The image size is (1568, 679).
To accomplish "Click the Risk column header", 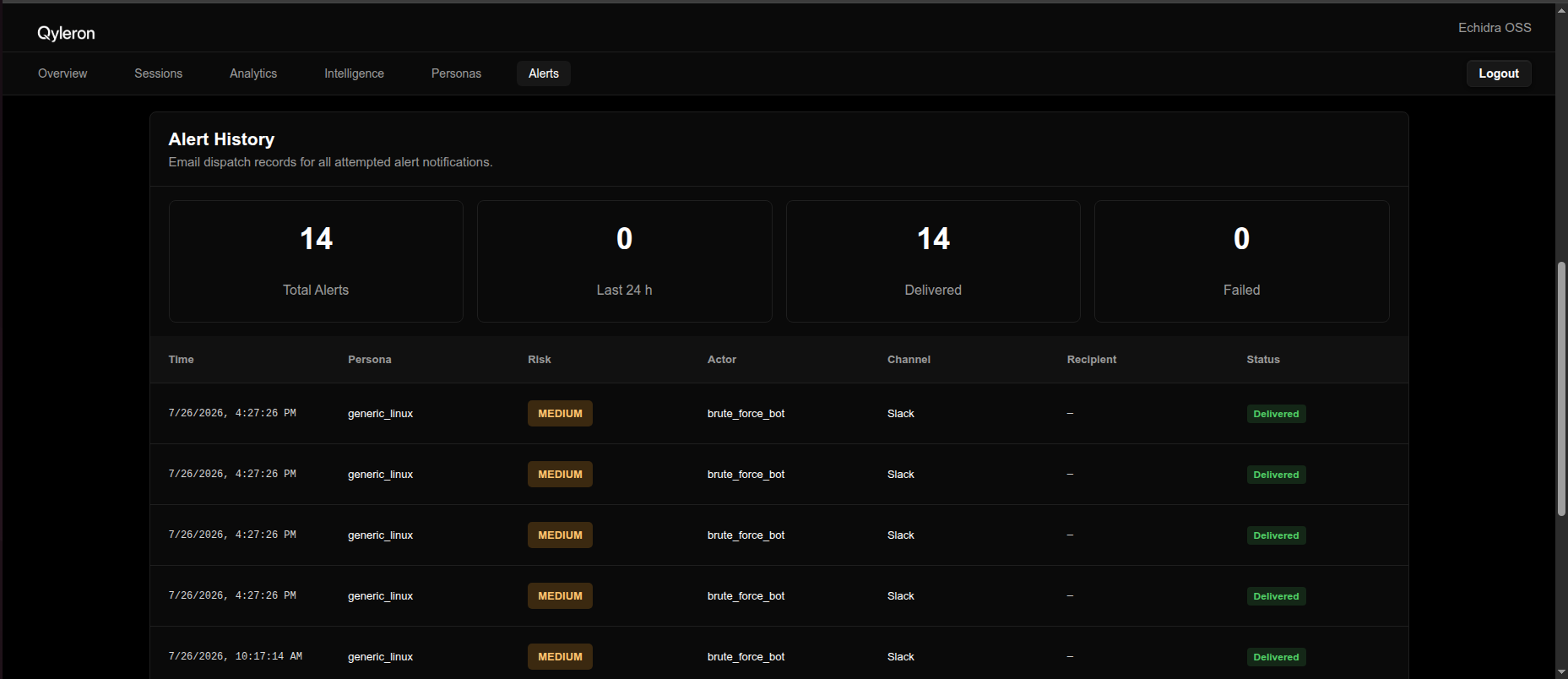I will pyautogui.click(x=540, y=360).
